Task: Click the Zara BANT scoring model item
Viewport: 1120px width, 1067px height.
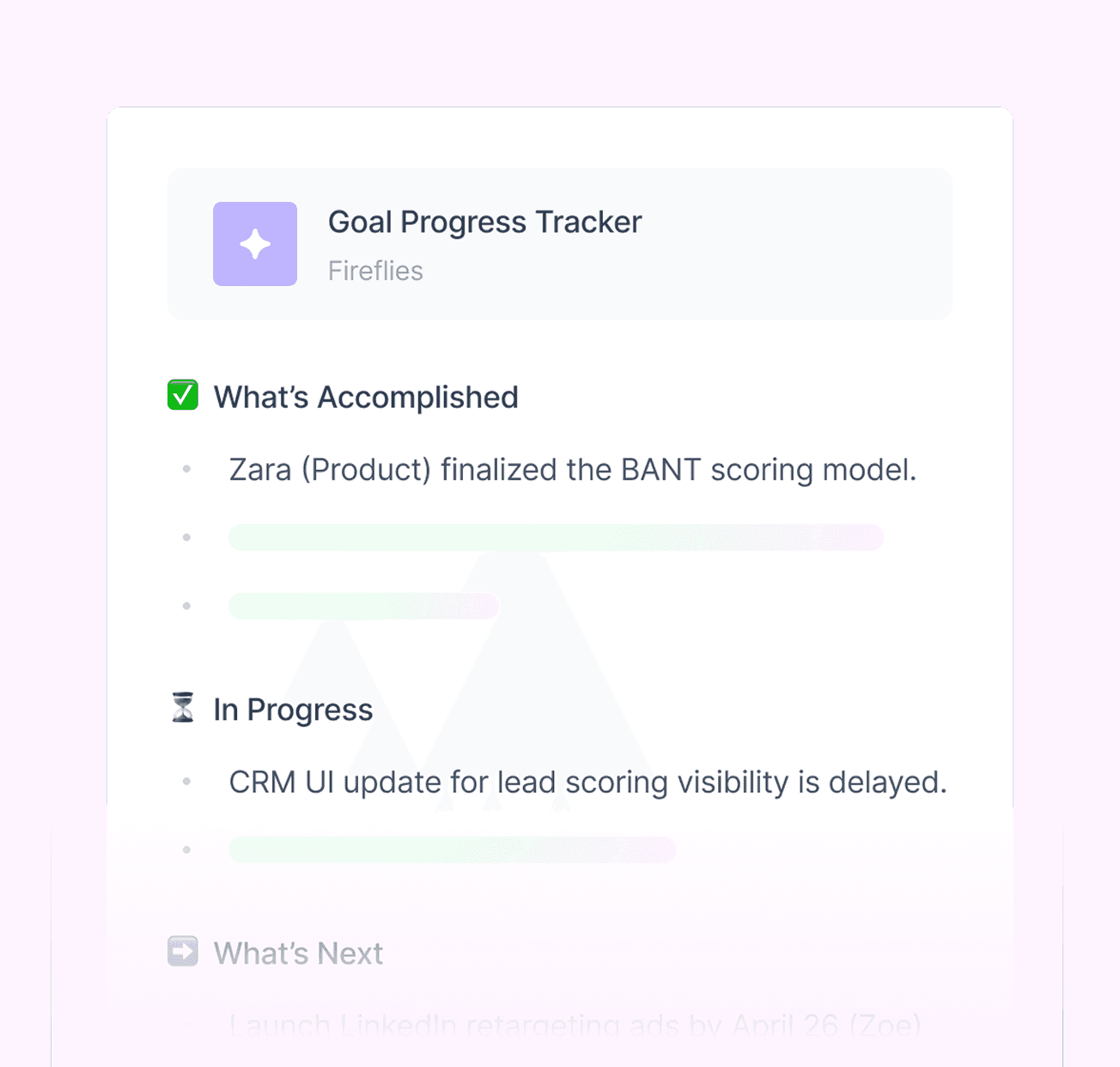Action: 573,470
